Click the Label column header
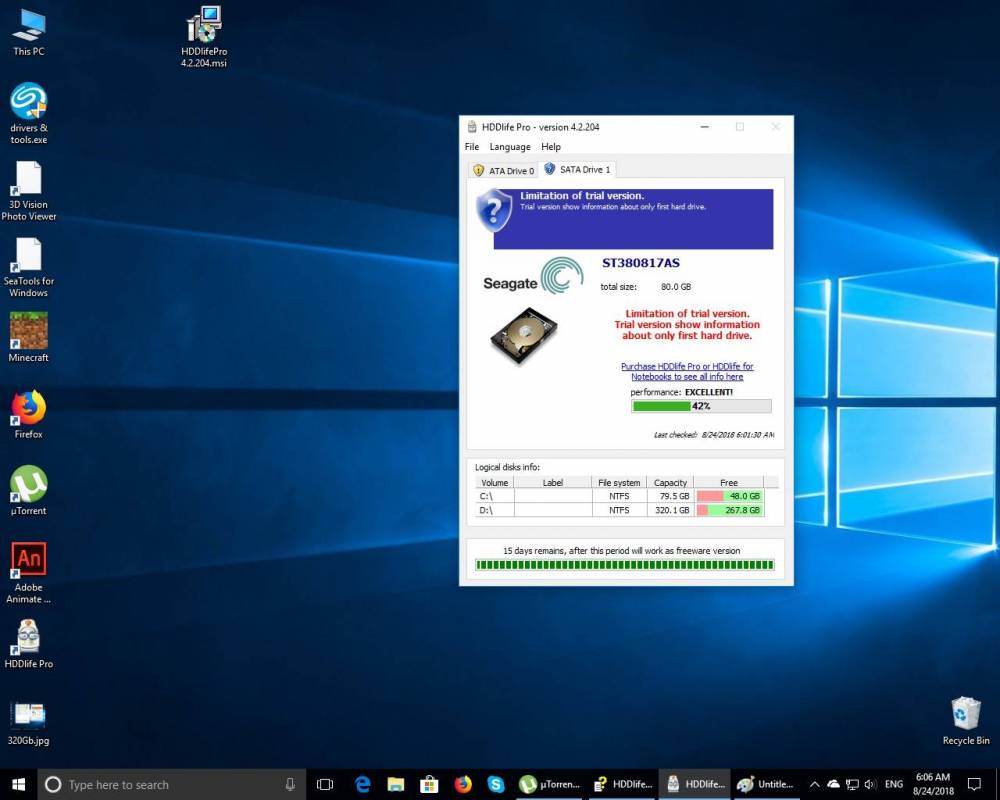This screenshot has width=1000, height=800. [x=553, y=482]
